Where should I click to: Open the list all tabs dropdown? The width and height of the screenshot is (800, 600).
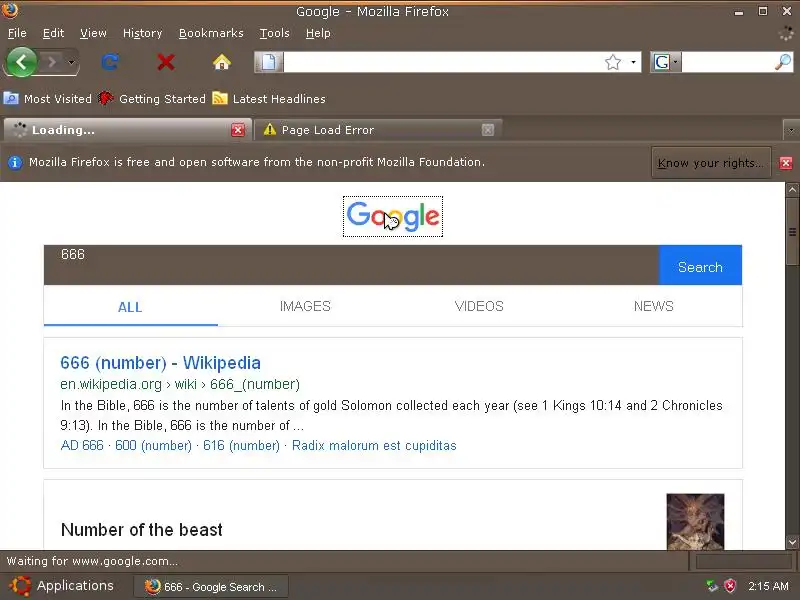tap(791, 130)
